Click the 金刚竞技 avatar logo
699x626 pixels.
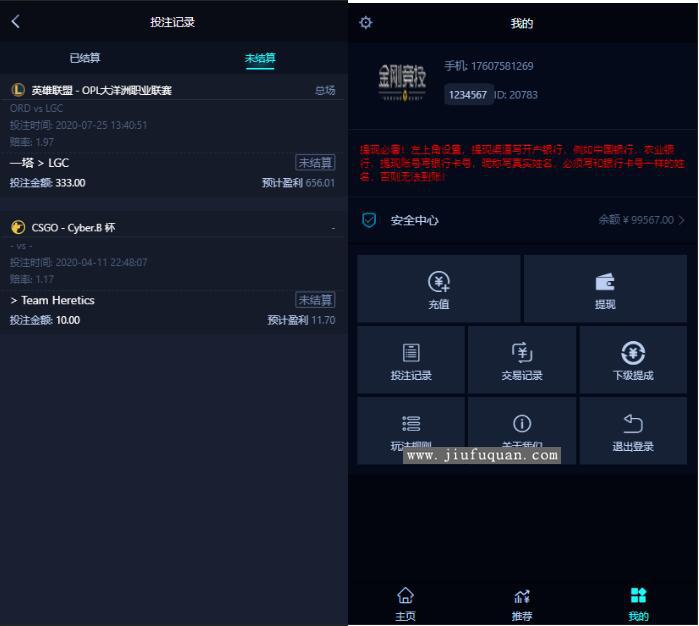coord(402,82)
